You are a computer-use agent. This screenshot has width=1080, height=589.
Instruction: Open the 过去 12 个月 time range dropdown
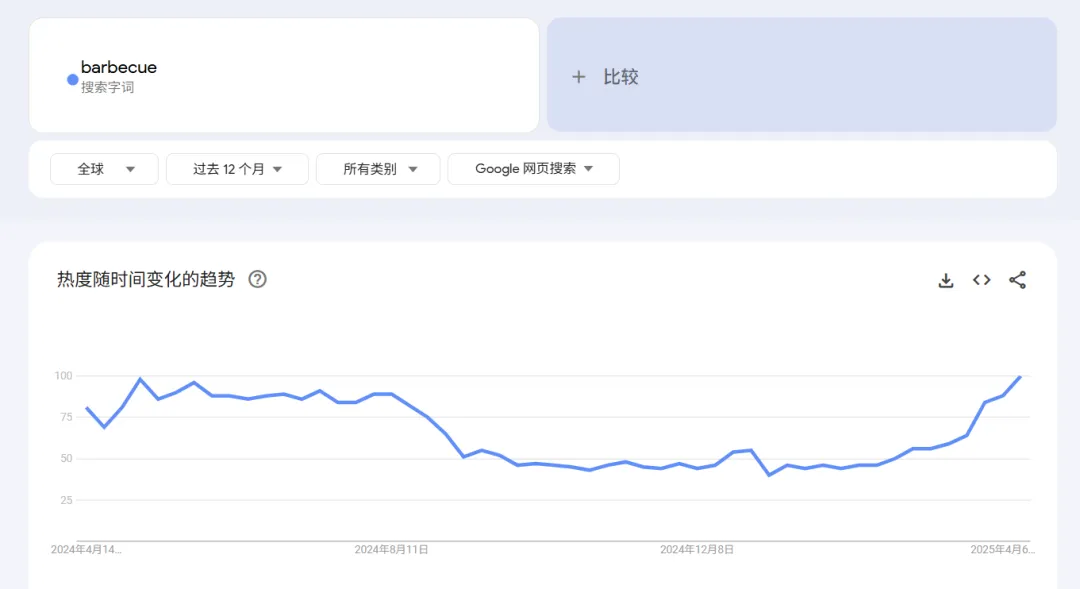[x=237, y=169]
